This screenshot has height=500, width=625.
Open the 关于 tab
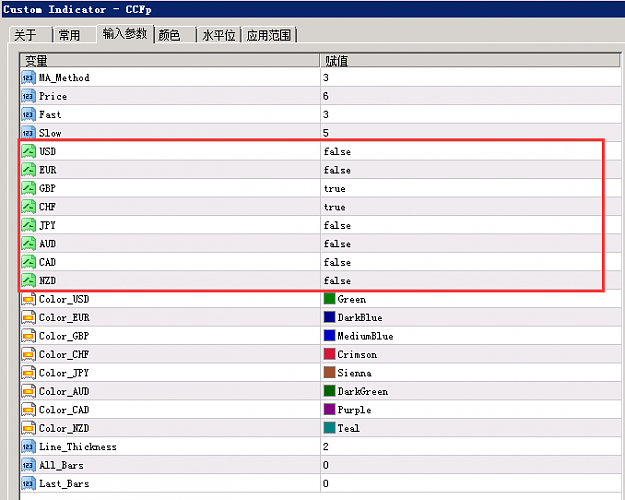tap(30, 35)
